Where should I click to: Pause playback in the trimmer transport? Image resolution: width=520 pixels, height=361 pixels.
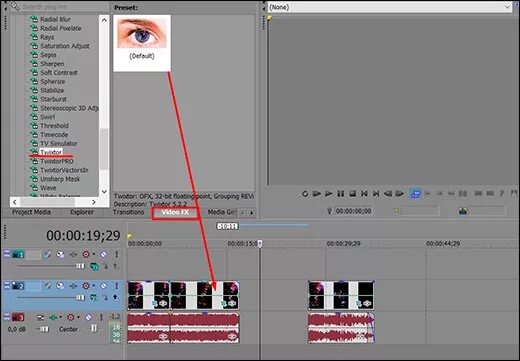point(340,194)
